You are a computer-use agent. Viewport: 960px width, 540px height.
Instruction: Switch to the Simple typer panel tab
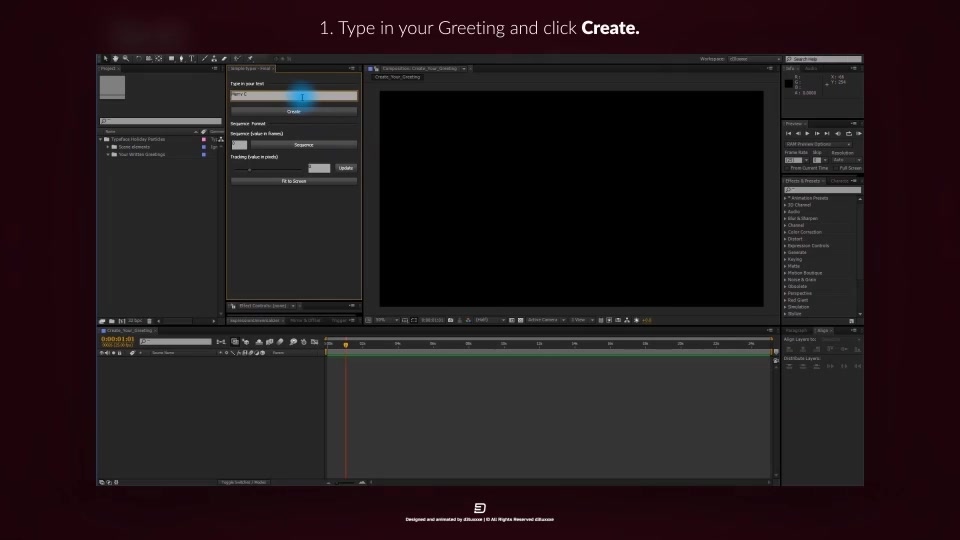pos(250,69)
